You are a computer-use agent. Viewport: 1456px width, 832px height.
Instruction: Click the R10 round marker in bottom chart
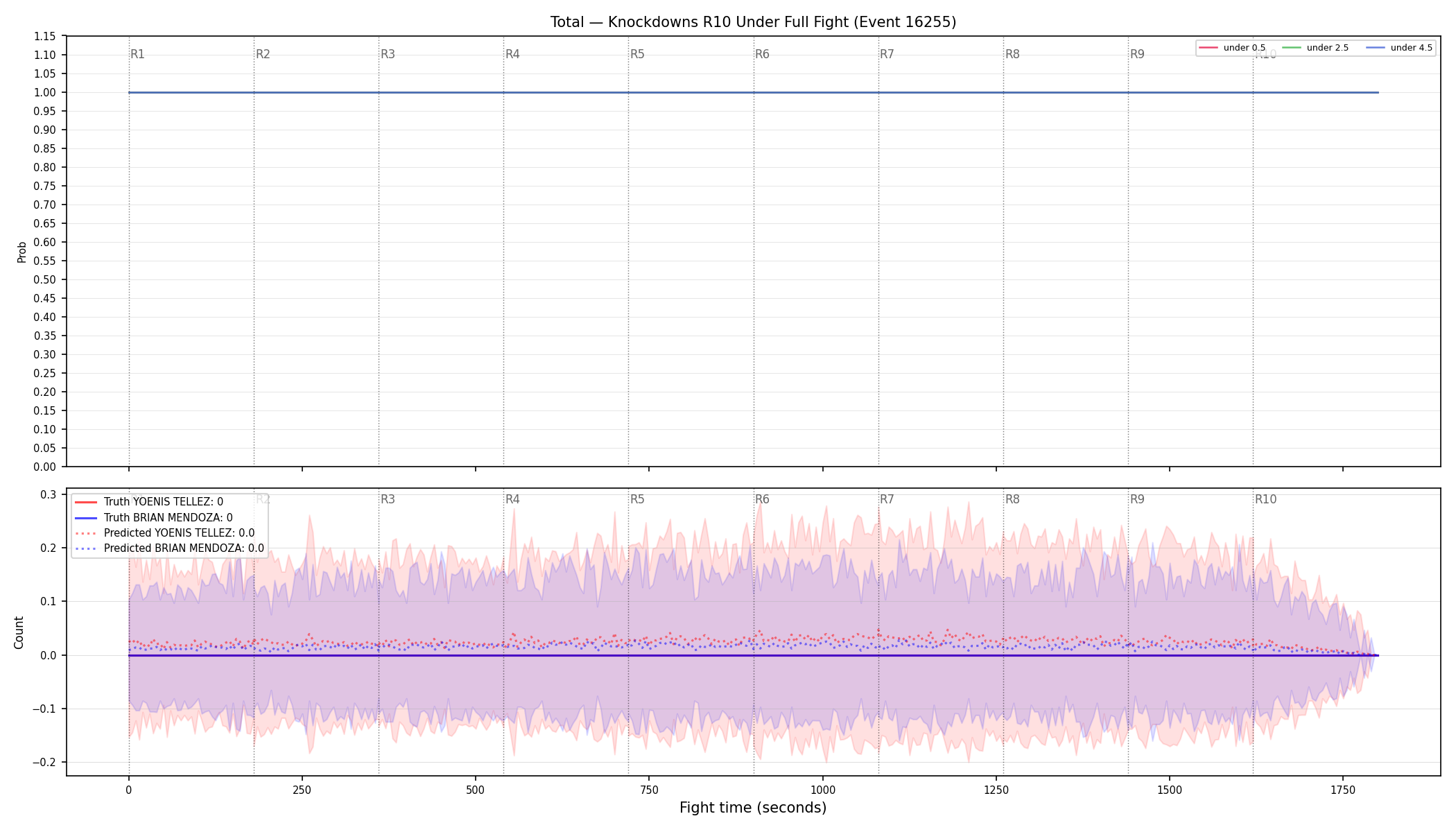coord(1265,499)
